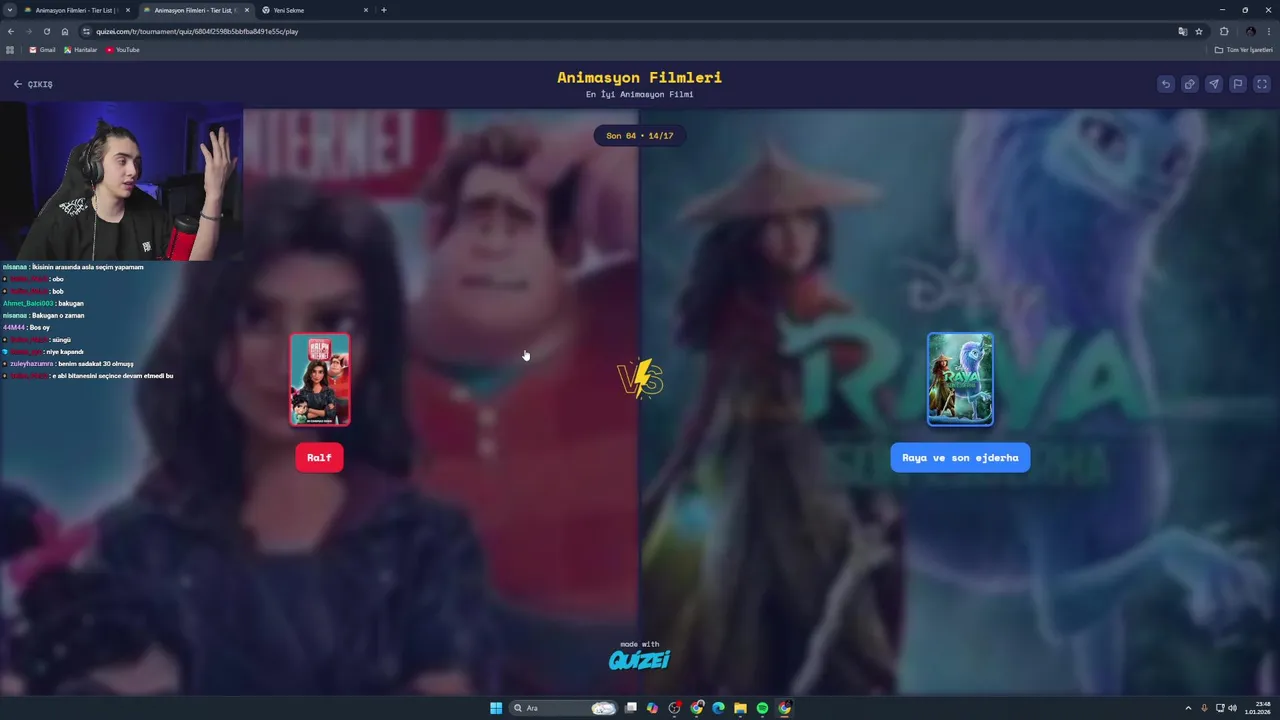Screen dimensions: 1280x720
Task: Bookmark this page with the star icon
Action: pyautogui.click(x=1198, y=31)
